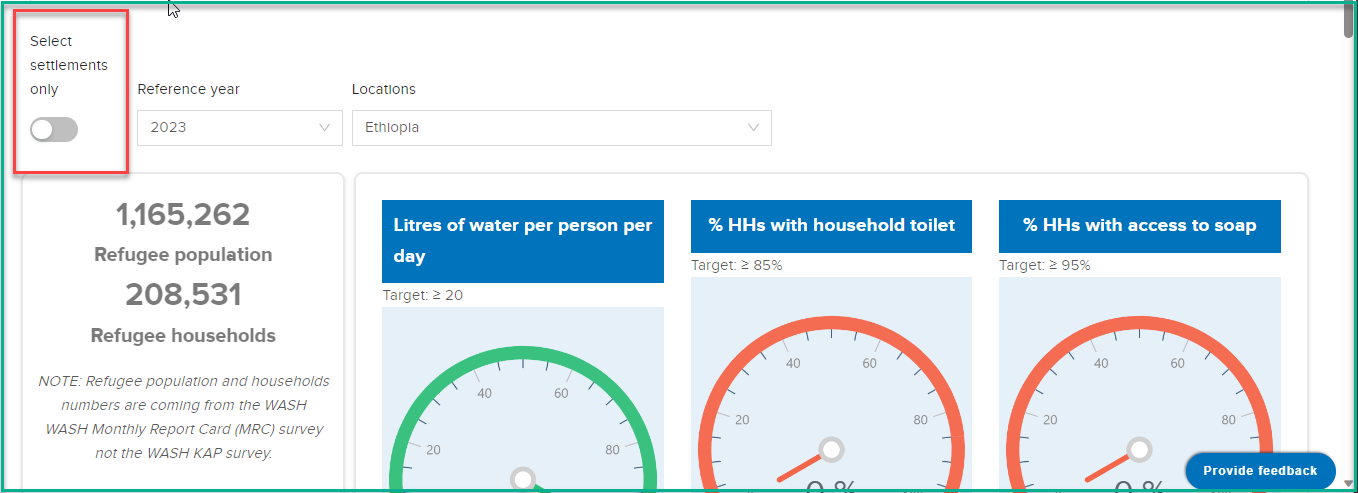Click the Provide feedback button

tap(1260, 471)
